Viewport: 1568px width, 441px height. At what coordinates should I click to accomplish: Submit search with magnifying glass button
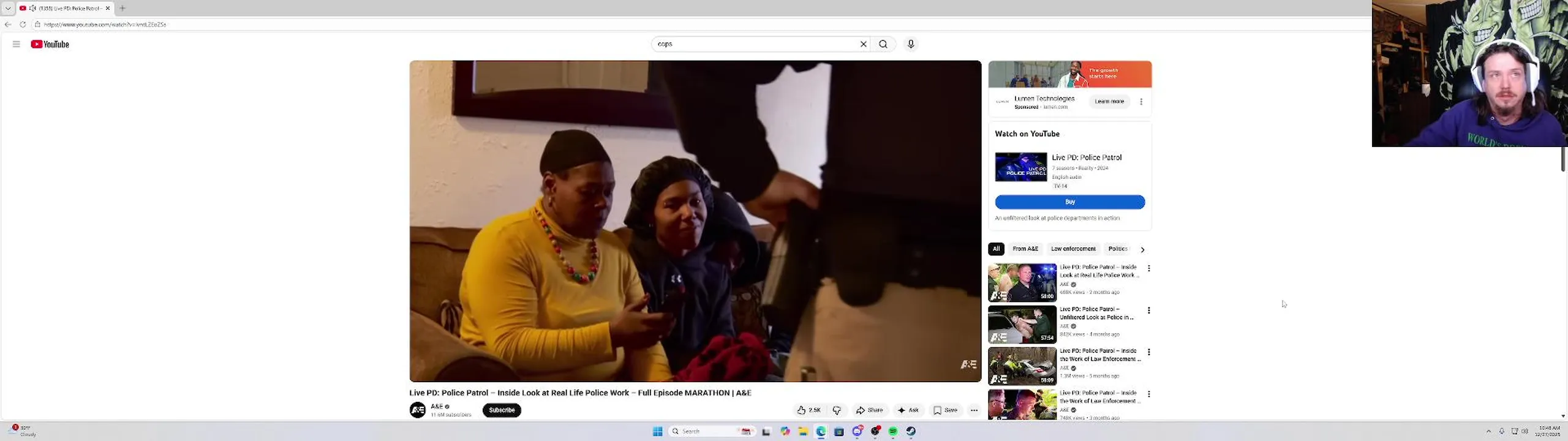(883, 44)
